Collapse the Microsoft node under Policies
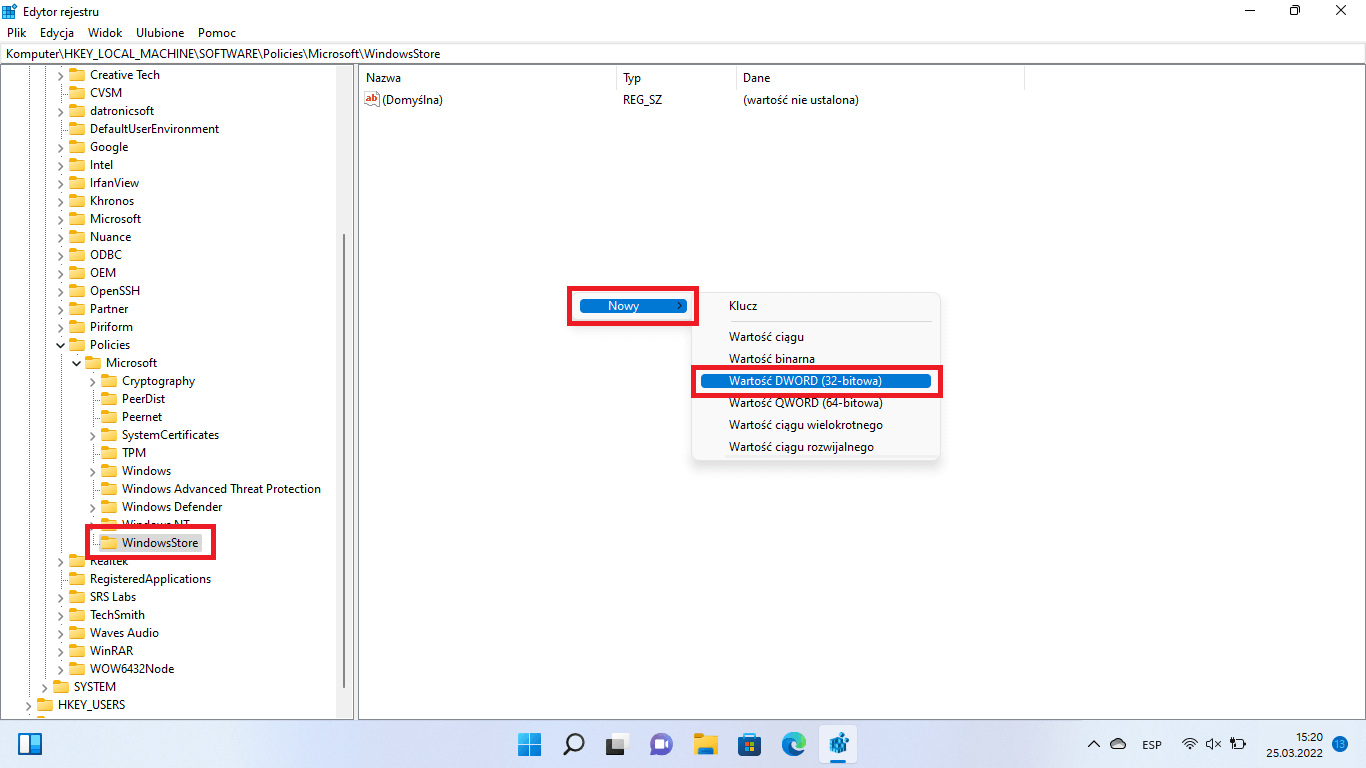Screen dimensions: 1366x768 76,362
